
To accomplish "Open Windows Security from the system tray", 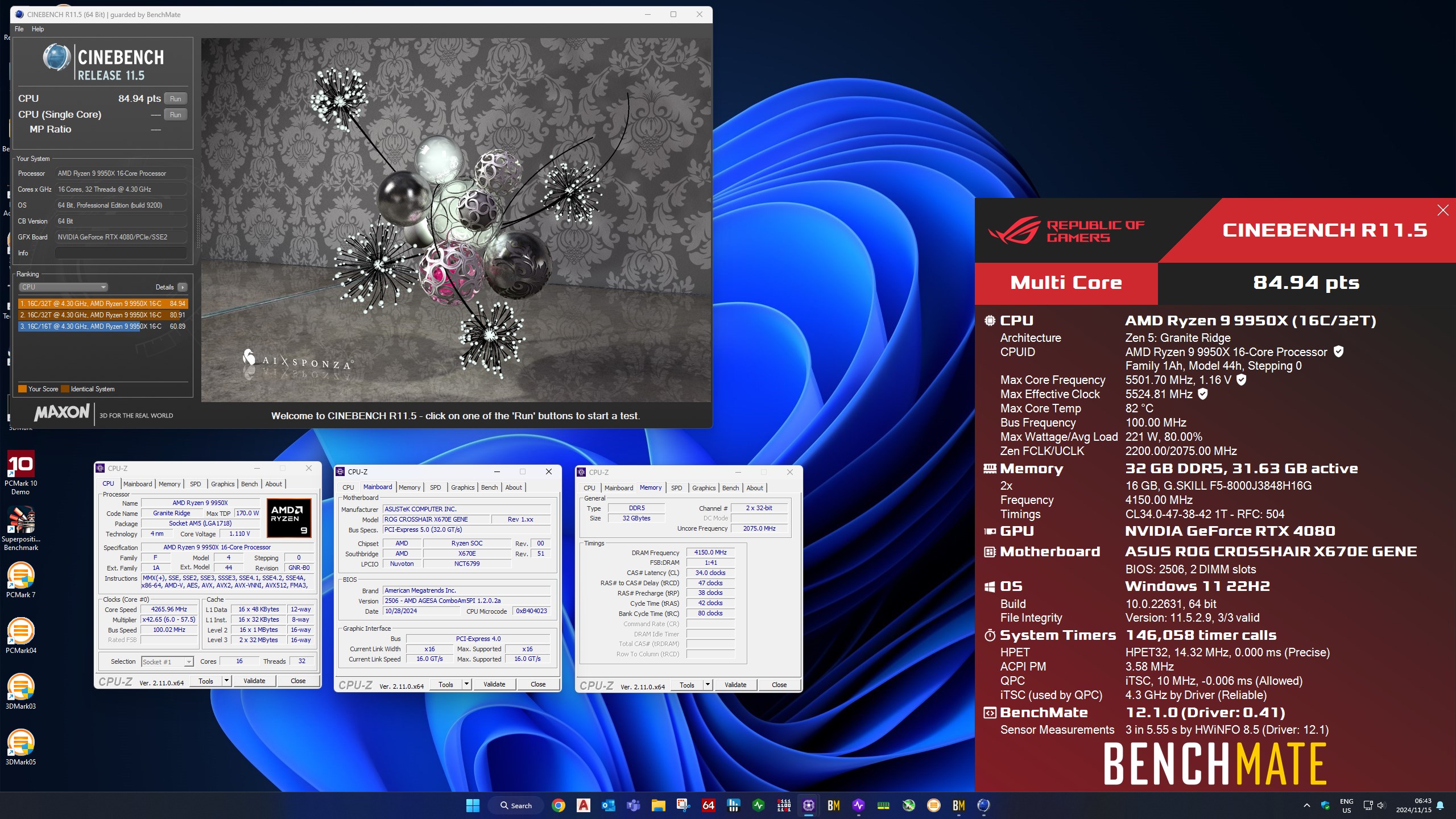I will click(x=1325, y=805).
